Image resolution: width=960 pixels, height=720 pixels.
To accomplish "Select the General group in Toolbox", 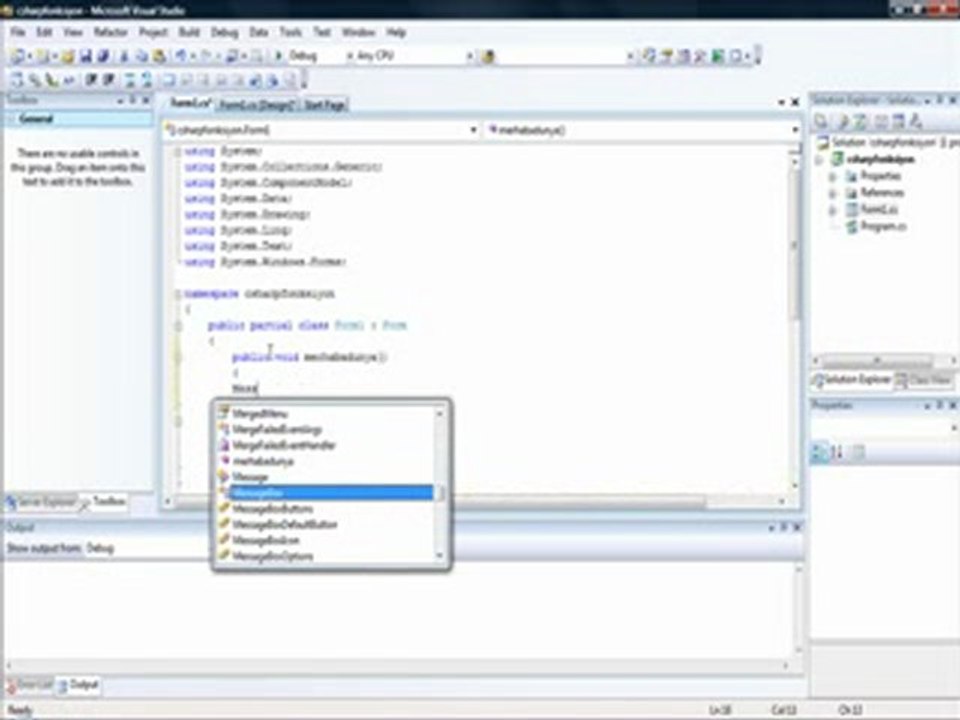I will [x=78, y=119].
